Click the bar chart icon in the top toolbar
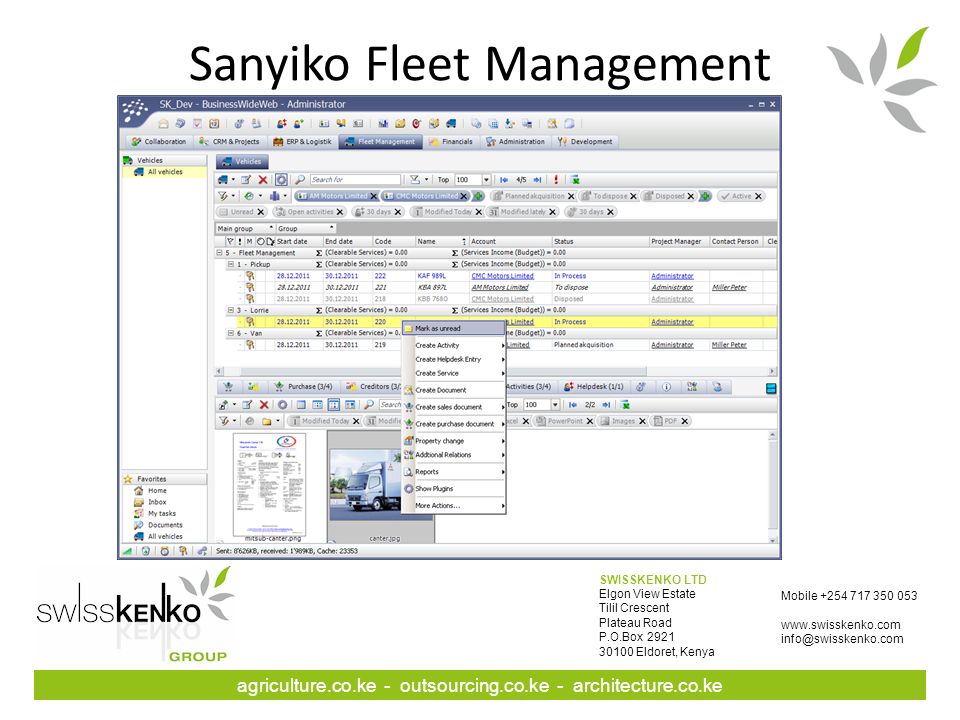The height and width of the screenshot is (720, 960). [x=383, y=124]
